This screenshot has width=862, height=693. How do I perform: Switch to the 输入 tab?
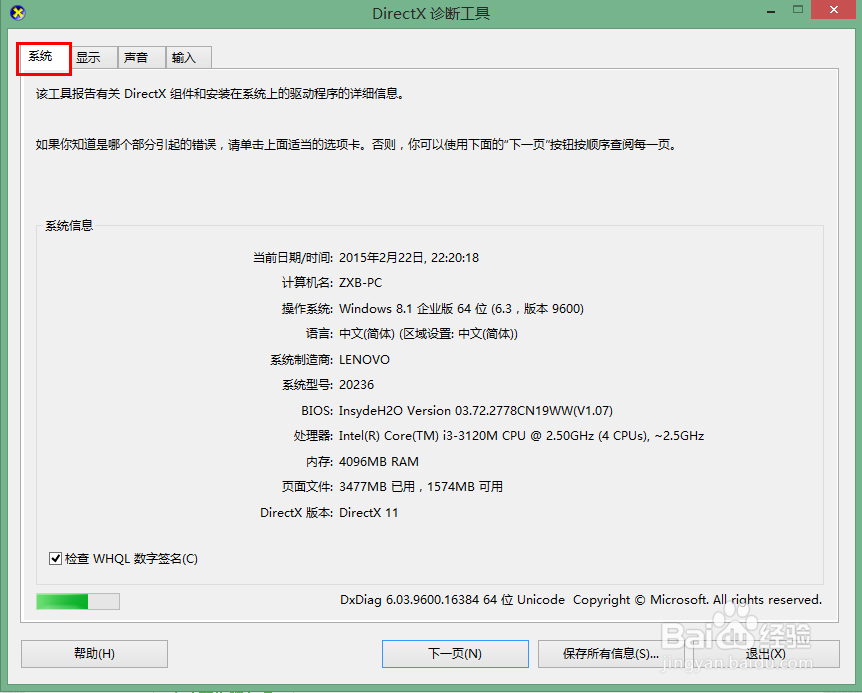tap(189, 57)
